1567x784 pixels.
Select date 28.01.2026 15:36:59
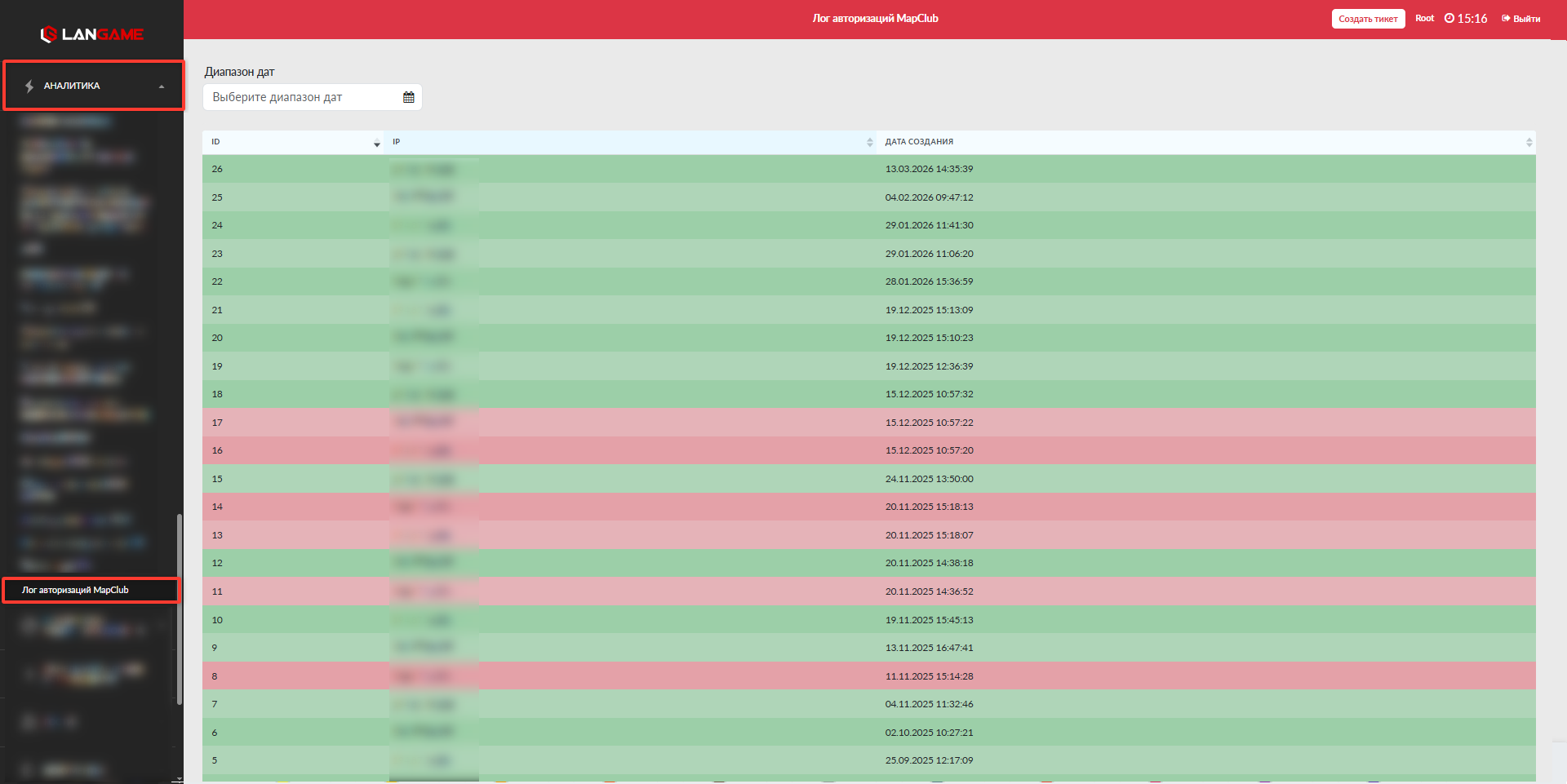[929, 281]
